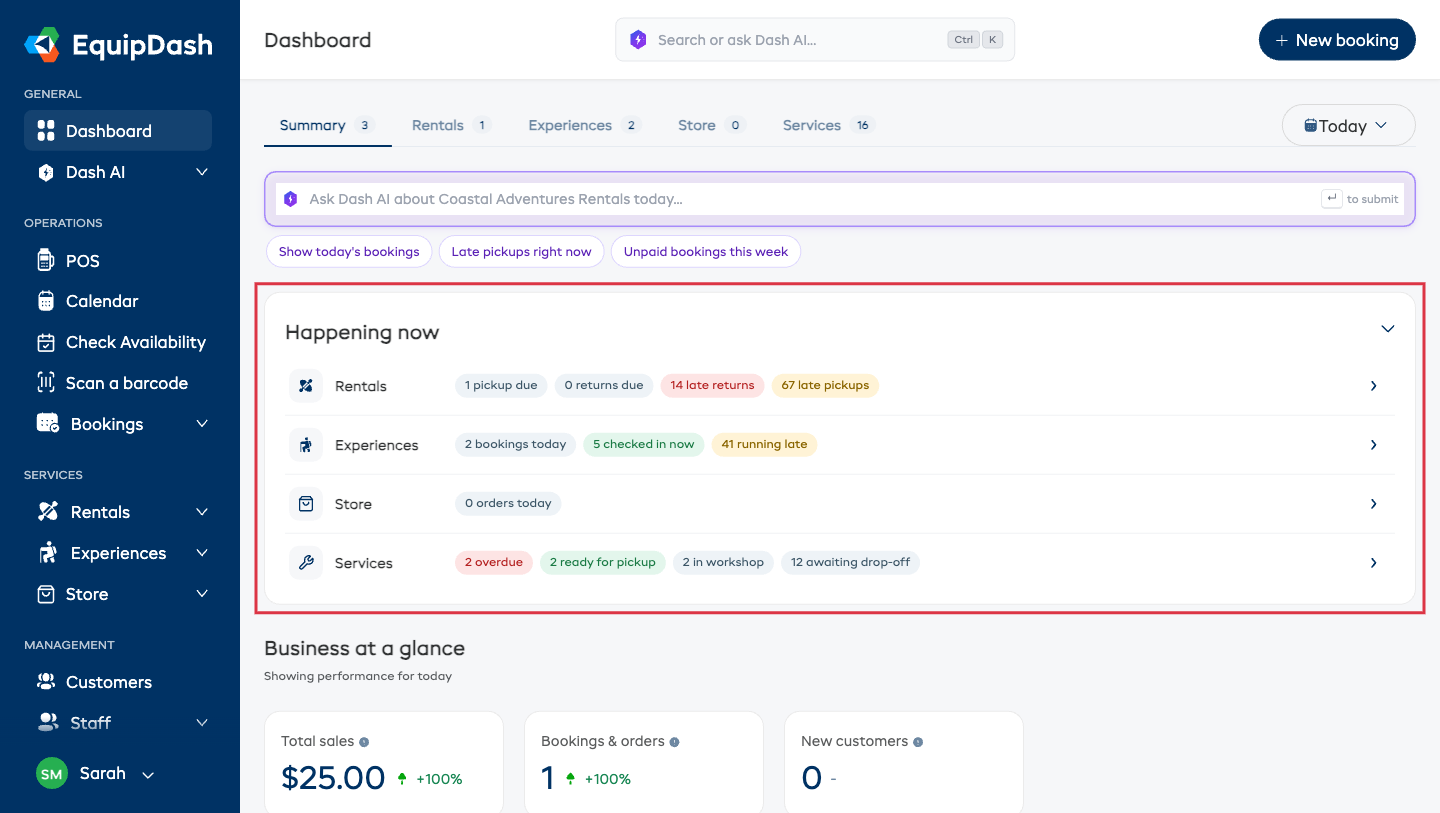The height and width of the screenshot is (813, 1440).
Task: Expand the Experiences sidebar submenu
Action: point(202,553)
